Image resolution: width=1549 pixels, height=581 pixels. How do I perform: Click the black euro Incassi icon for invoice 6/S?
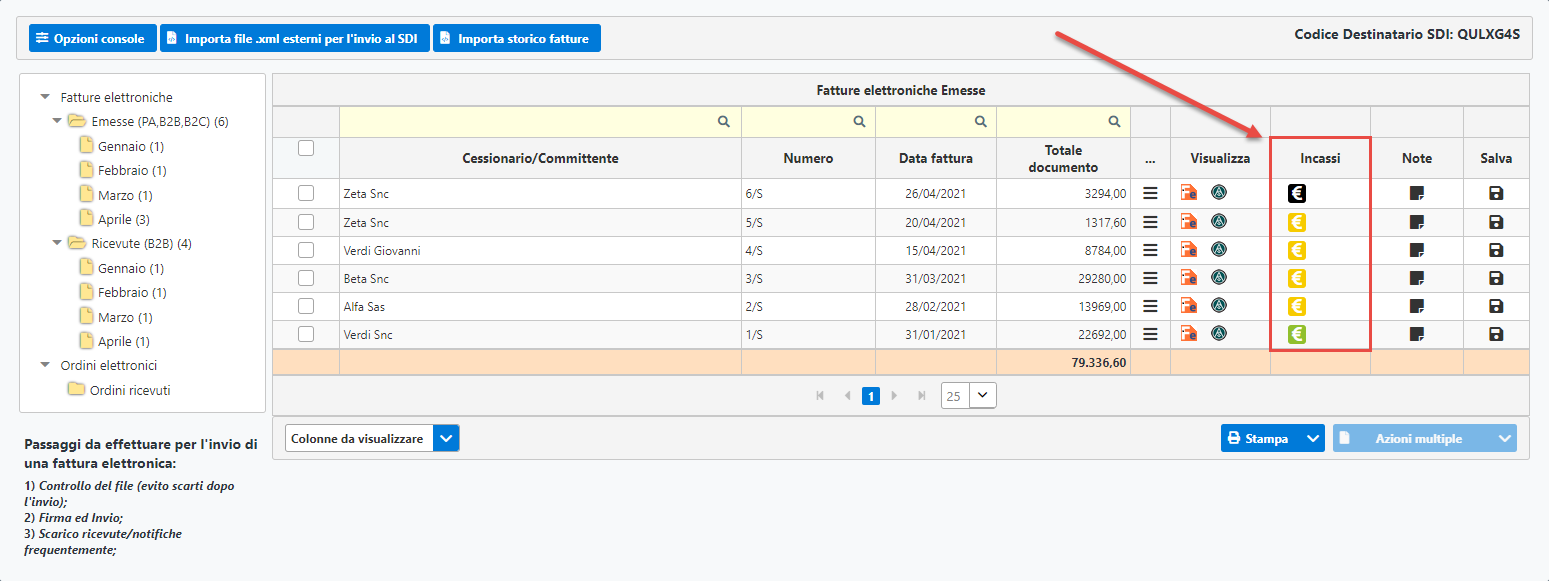(1296, 194)
